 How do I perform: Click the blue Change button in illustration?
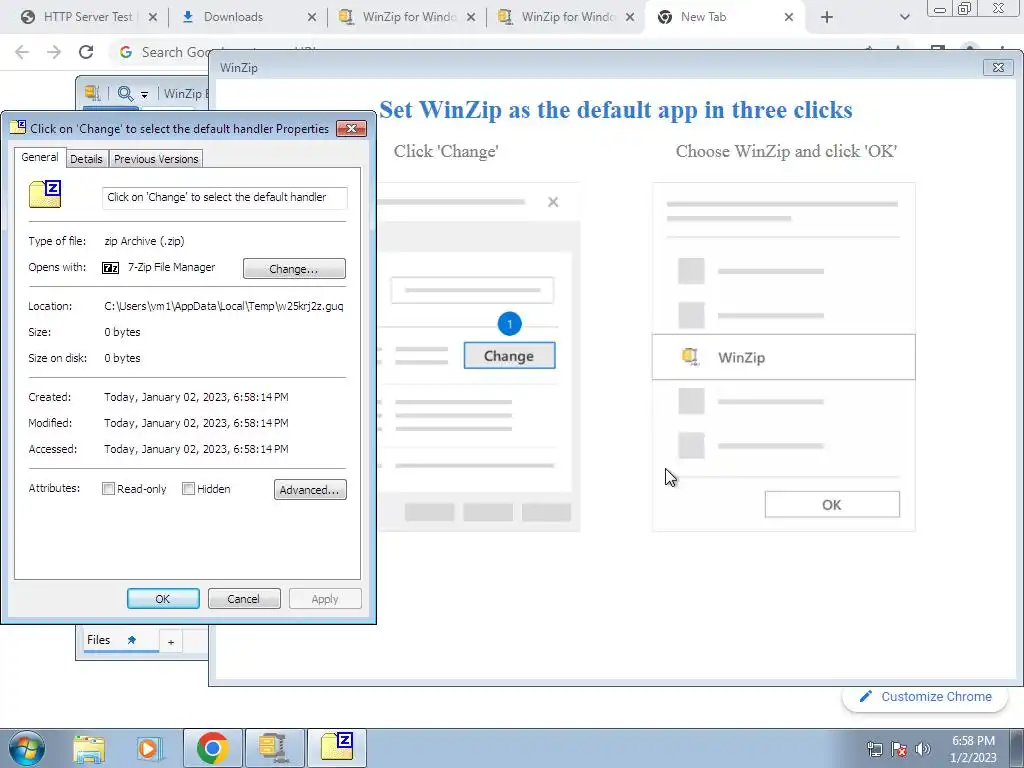pos(509,356)
